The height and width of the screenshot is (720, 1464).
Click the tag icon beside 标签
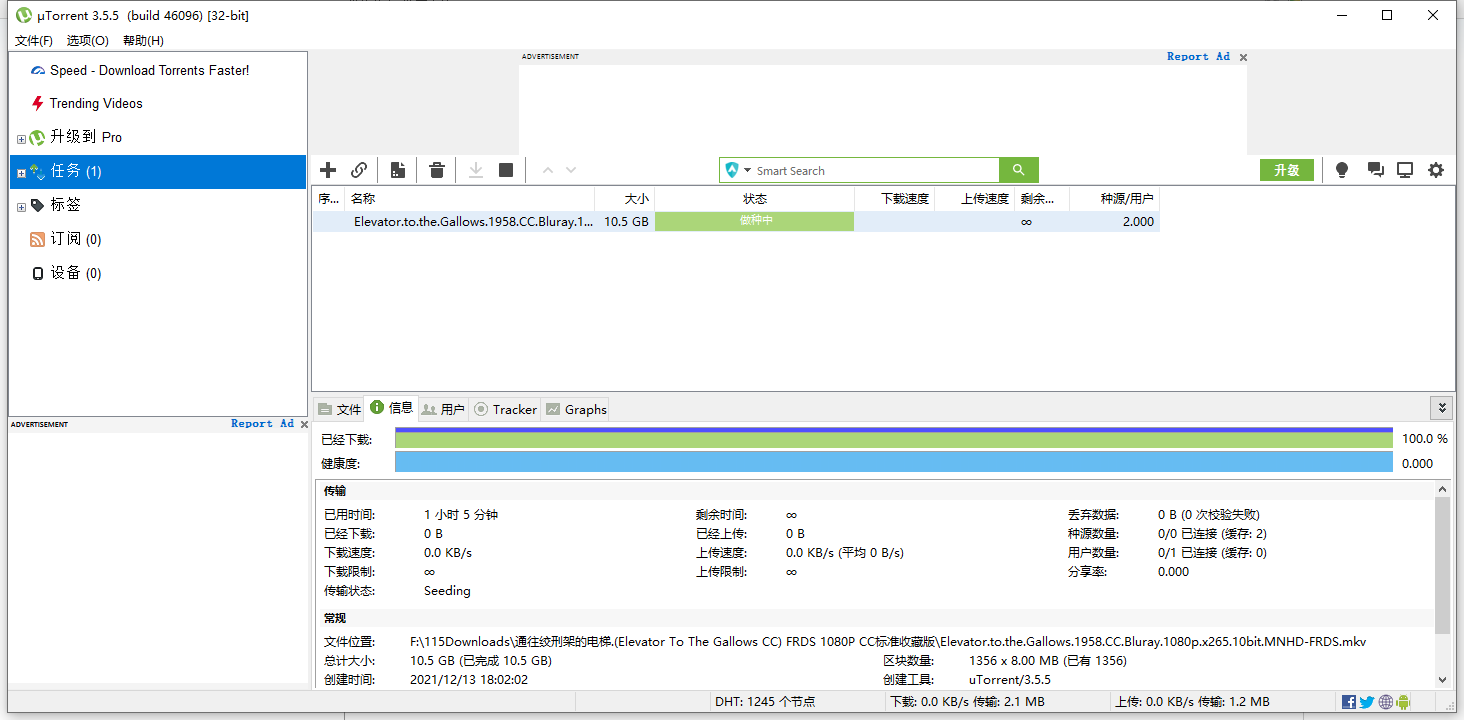click(37, 205)
